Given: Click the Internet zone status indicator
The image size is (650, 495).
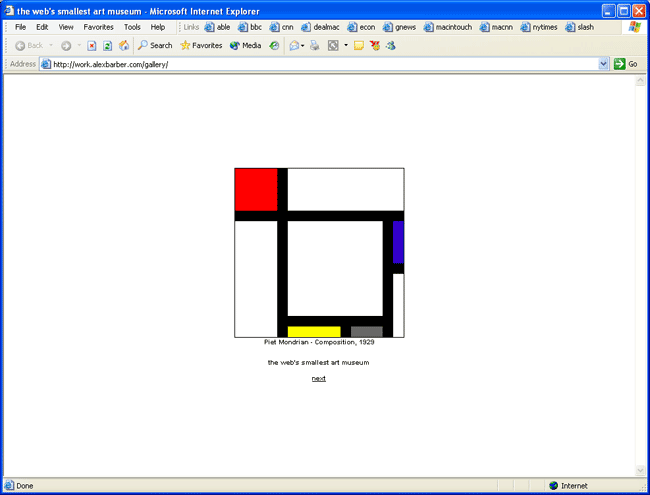Looking at the screenshot, I should [568, 485].
